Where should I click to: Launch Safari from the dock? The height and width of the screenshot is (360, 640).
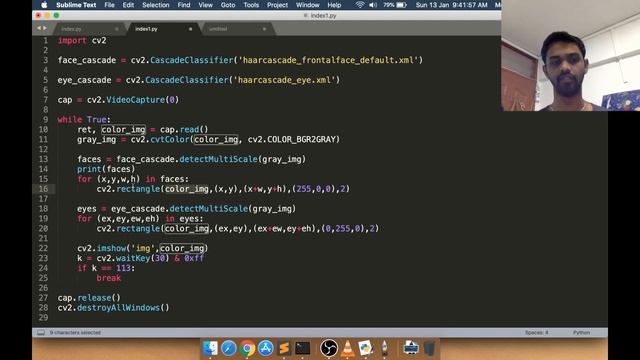pyautogui.click(x=229, y=348)
